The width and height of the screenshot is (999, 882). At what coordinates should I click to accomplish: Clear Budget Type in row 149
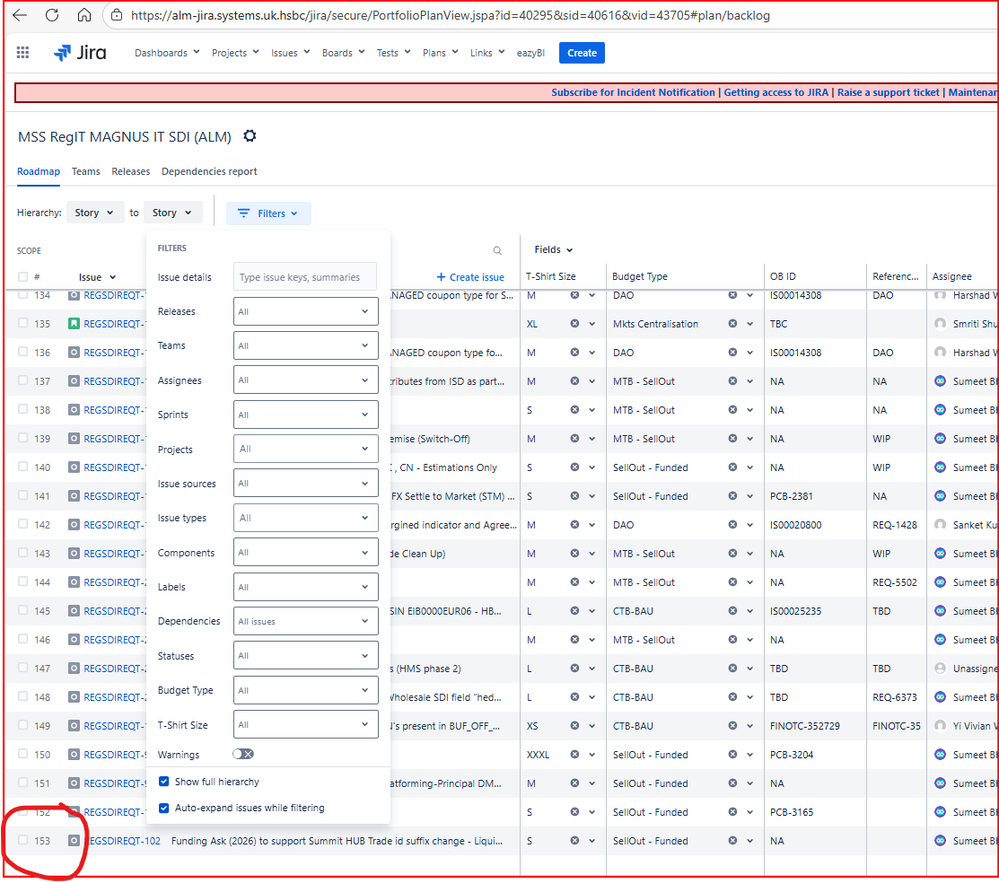coord(733,726)
